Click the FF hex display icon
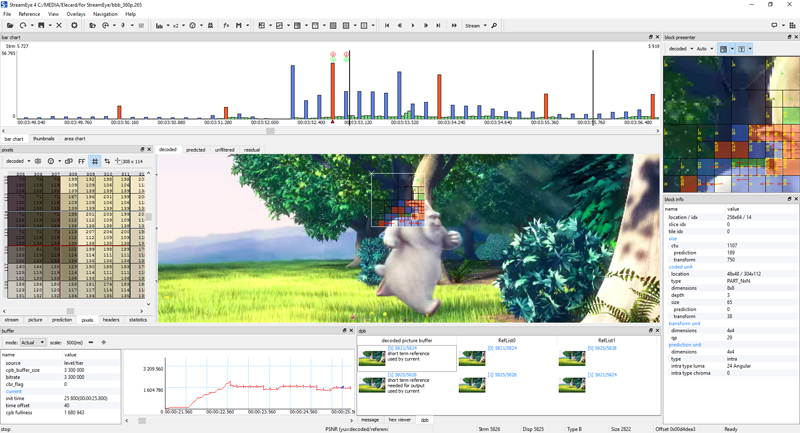800x433 pixels. 82,161
